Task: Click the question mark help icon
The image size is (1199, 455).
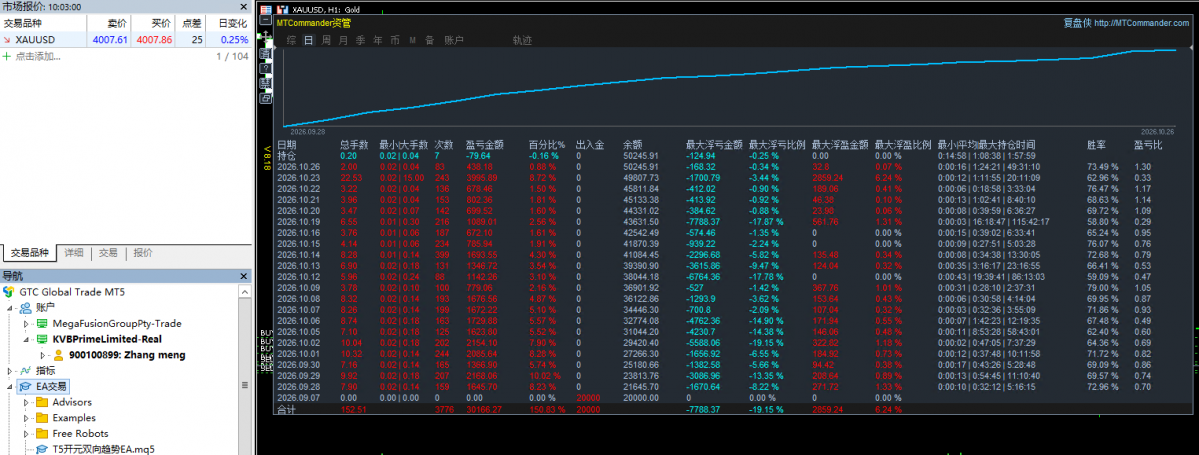Action: pyautogui.click(x=265, y=68)
